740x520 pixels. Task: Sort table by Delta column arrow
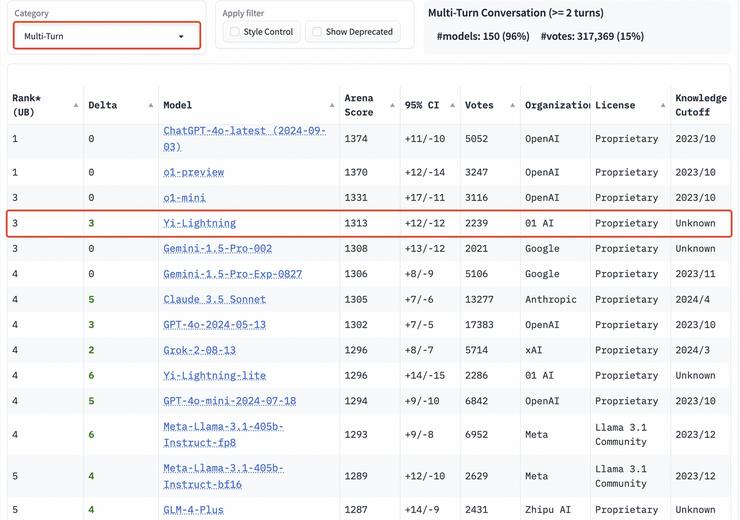[x=151, y=105]
